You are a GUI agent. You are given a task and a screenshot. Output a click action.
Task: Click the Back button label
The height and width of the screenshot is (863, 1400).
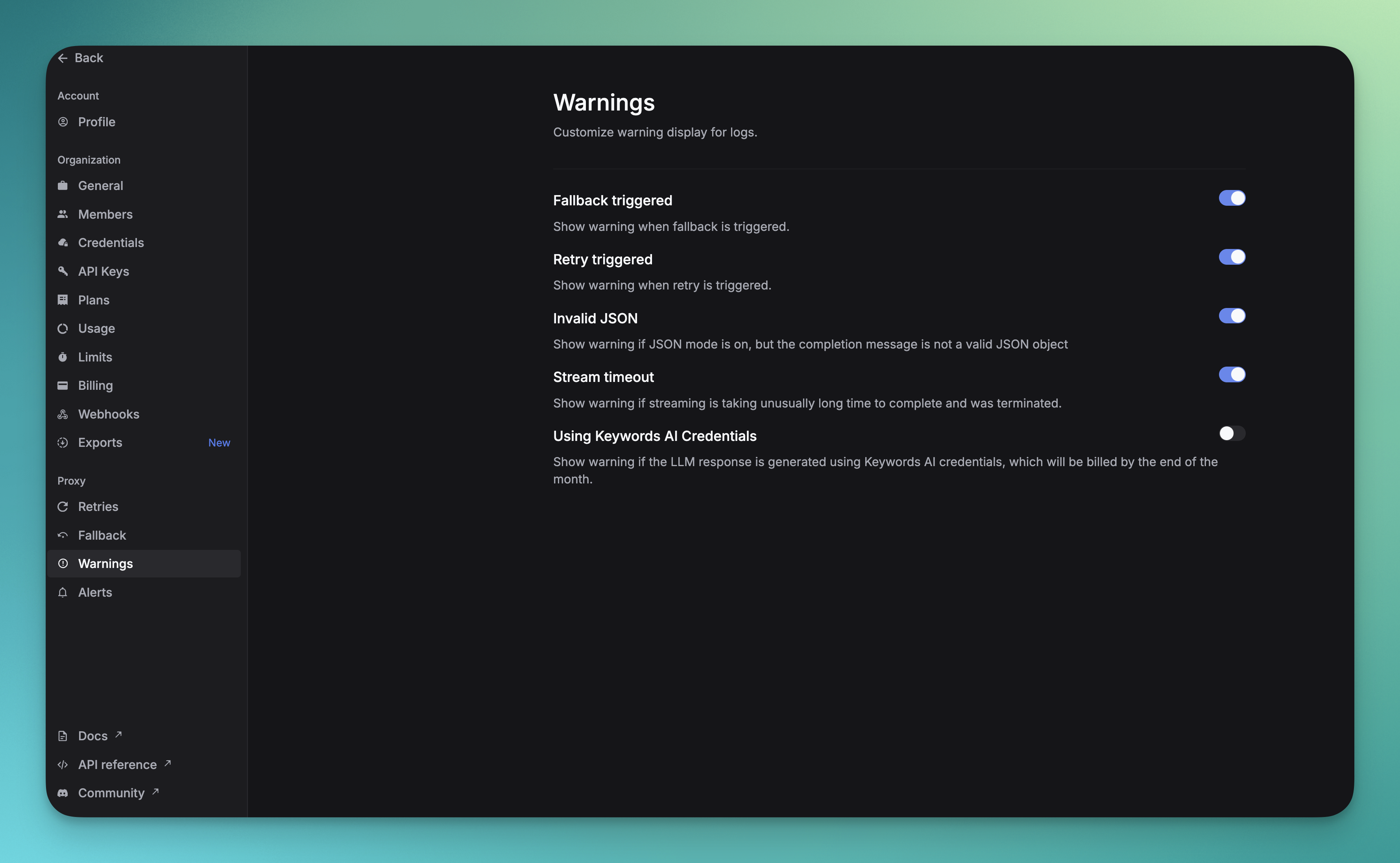[89, 58]
